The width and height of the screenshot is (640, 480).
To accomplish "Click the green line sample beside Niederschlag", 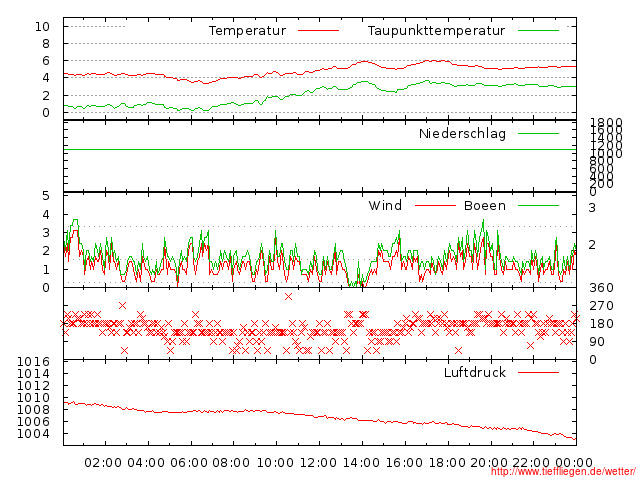I will [x=538, y=133].
